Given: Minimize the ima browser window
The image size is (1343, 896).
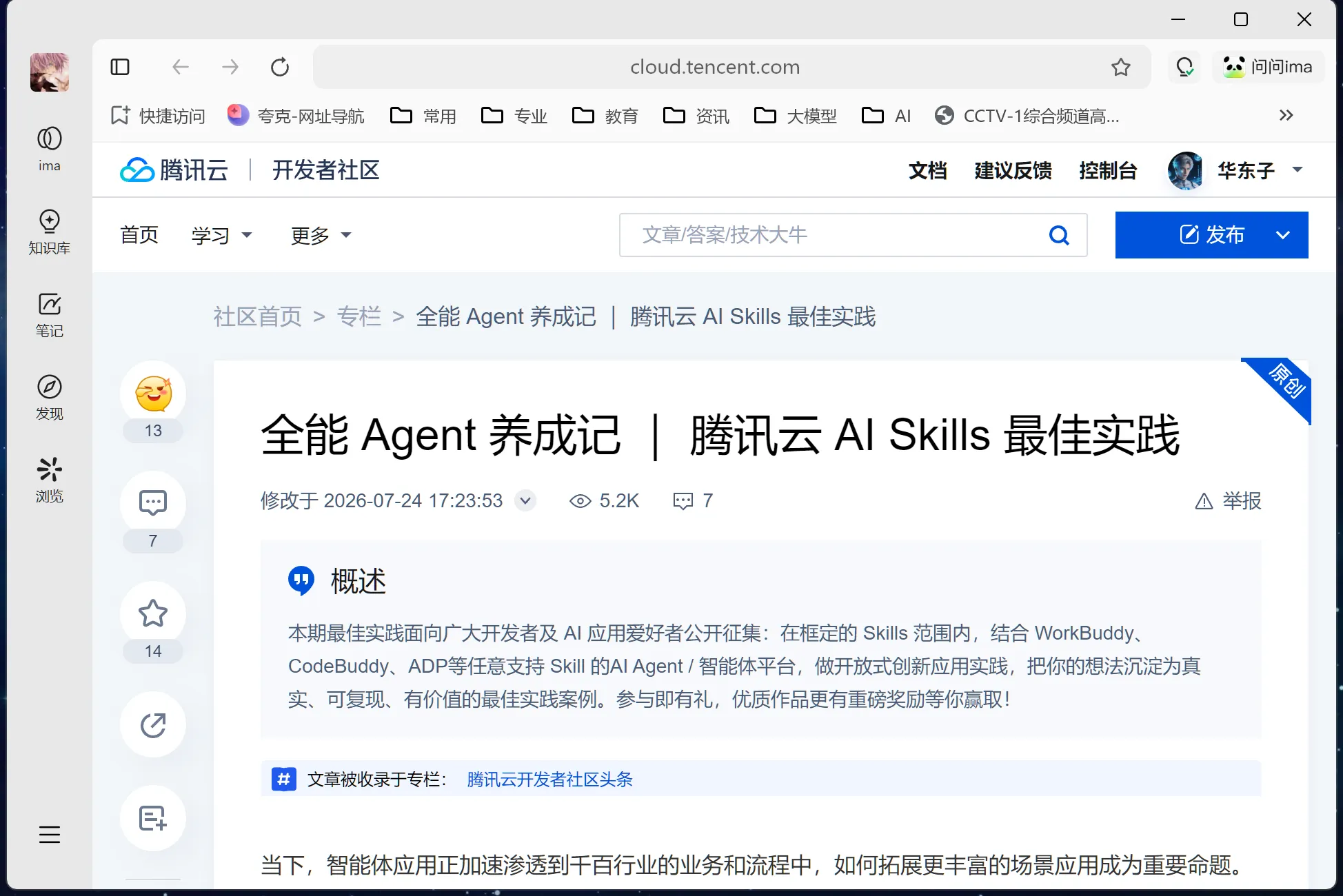Looking at the screenshot, I should click(1178, 19).
